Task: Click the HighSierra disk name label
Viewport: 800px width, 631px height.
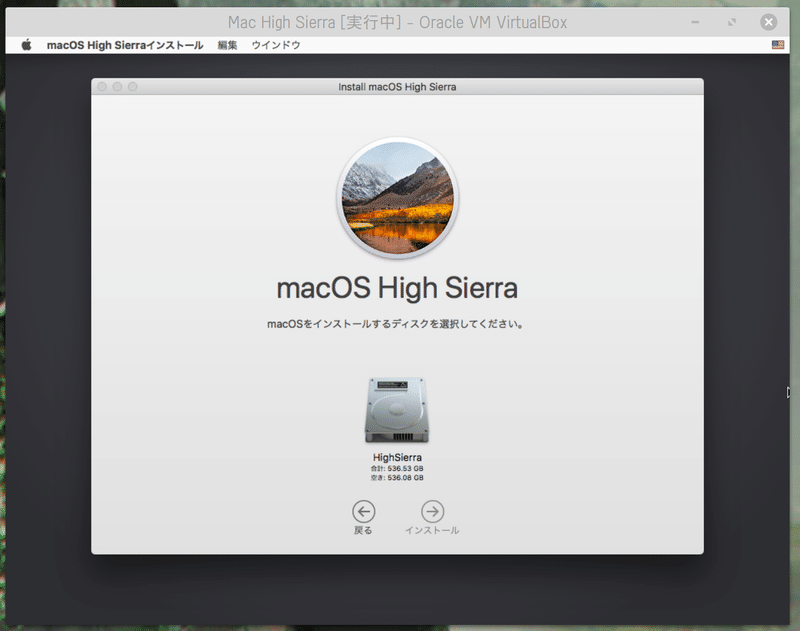Action: point(397,457)
